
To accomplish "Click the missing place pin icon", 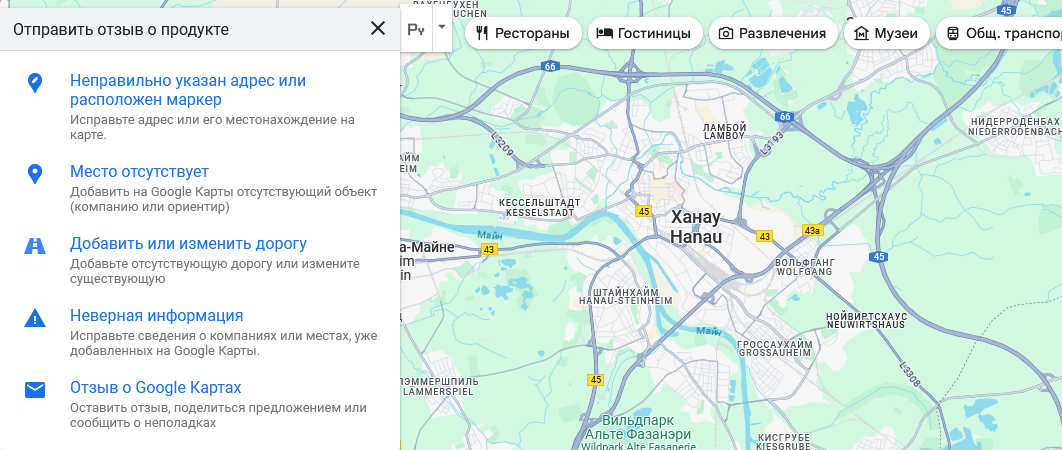I will [35, 175].
